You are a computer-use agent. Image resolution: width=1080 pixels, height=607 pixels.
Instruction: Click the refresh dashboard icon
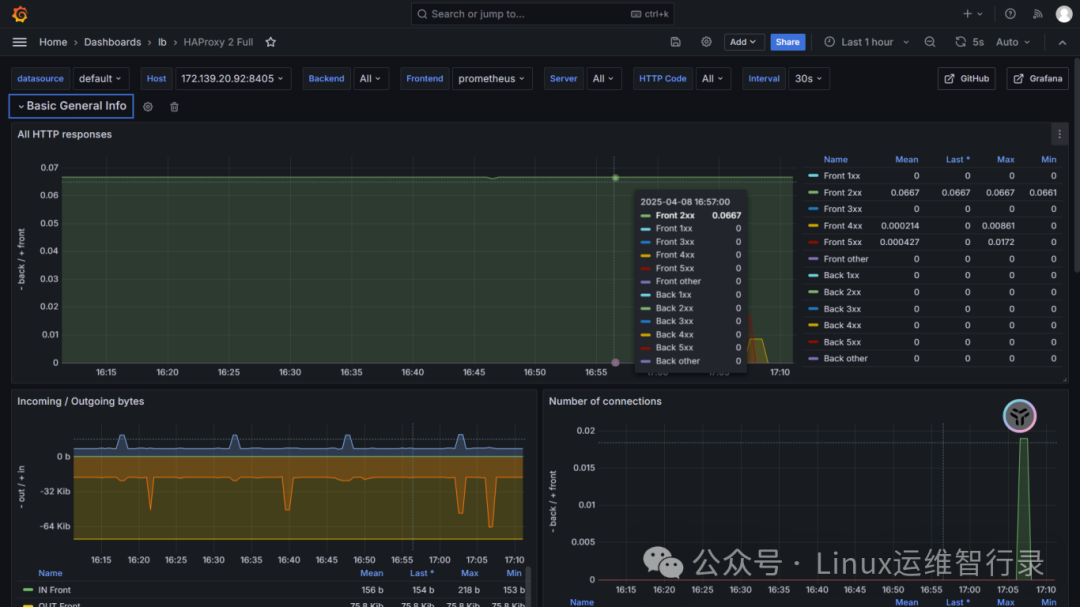tap(961, 42)
